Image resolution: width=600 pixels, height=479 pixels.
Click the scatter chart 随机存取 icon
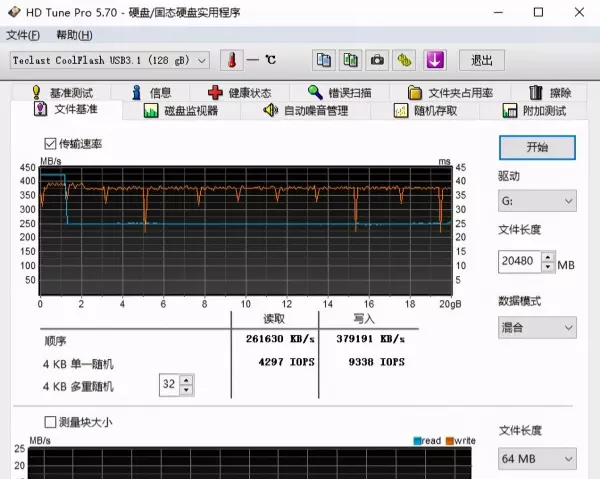click(401, 111)
